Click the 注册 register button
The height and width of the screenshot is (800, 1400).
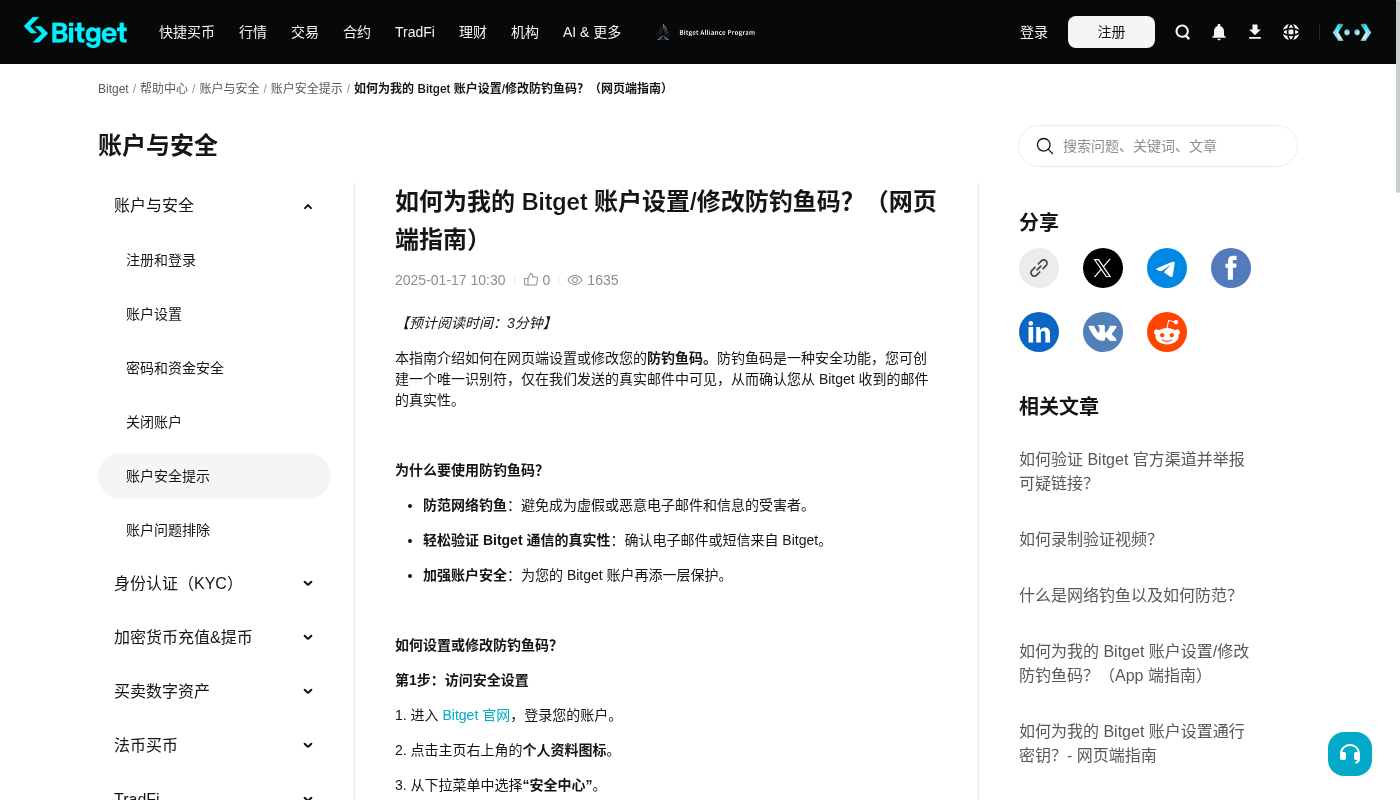coord(1111,32)
